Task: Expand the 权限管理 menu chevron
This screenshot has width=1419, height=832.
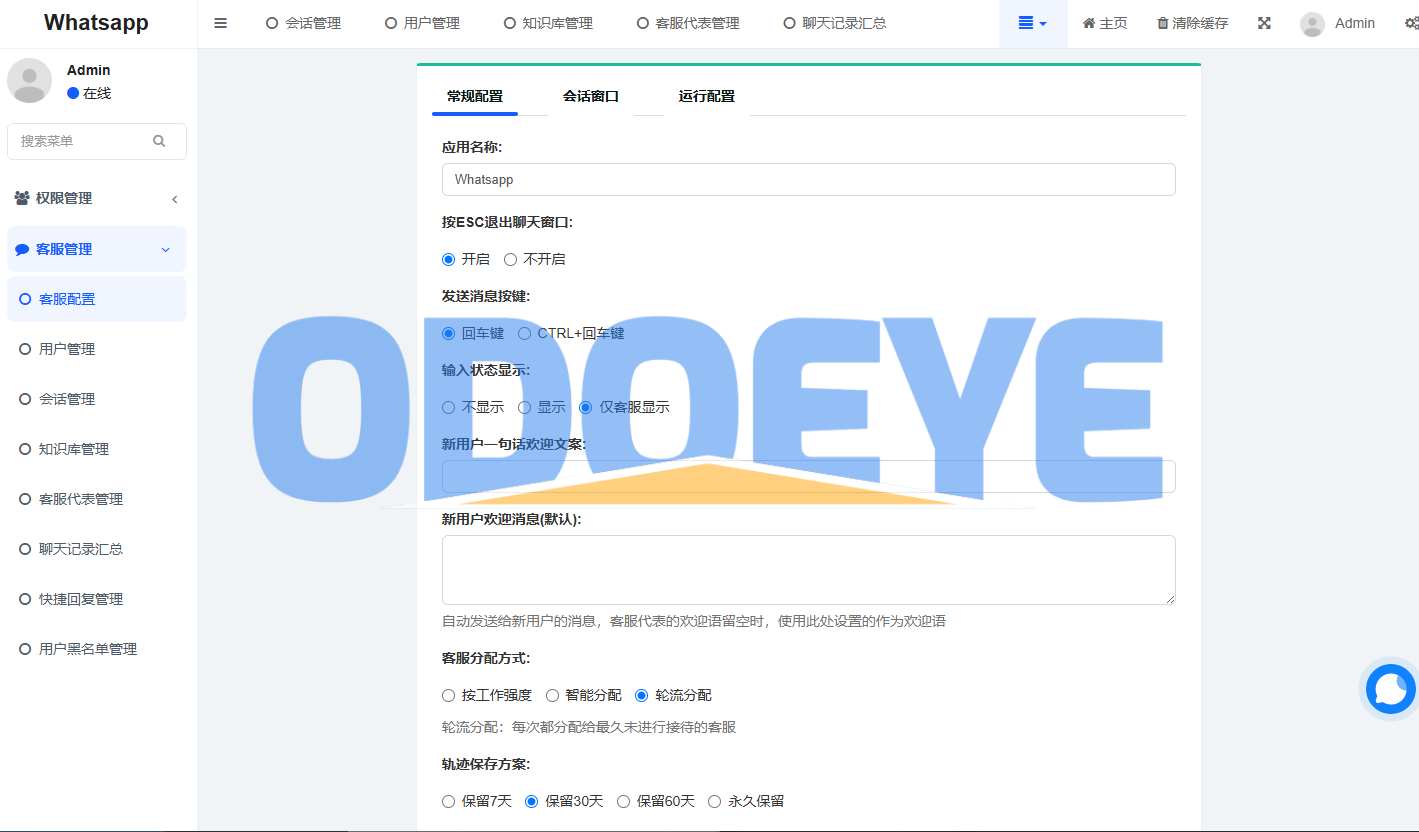Action: (x=175, y=199)
